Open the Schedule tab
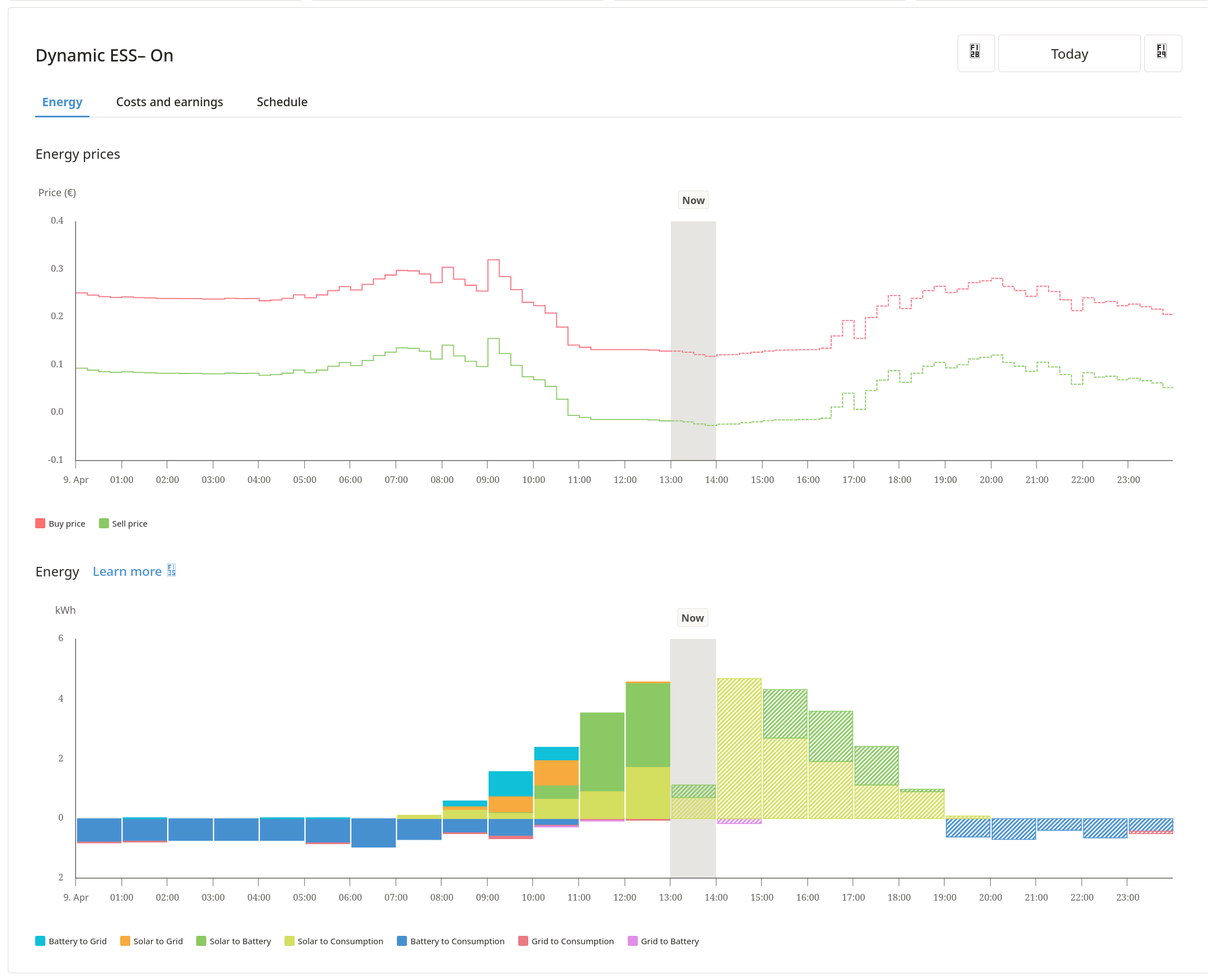The width and height of the screenshot is (1208, 980). pyautogui.click(x=282, y=102)
